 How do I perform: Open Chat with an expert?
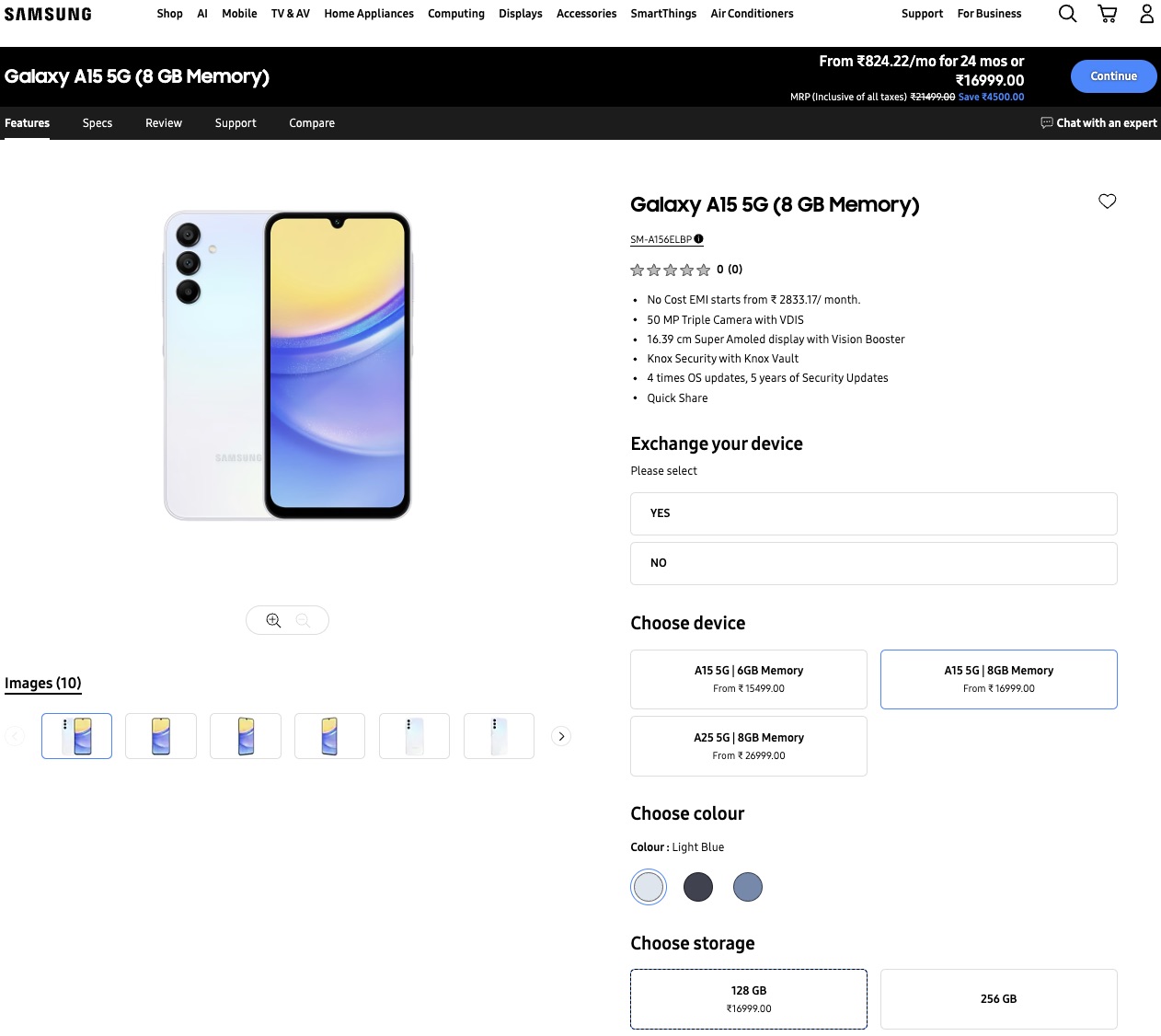coord(1098,123)
